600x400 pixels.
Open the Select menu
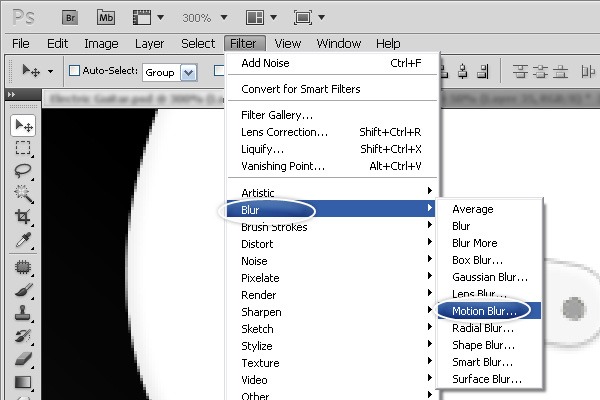point(198,44)
